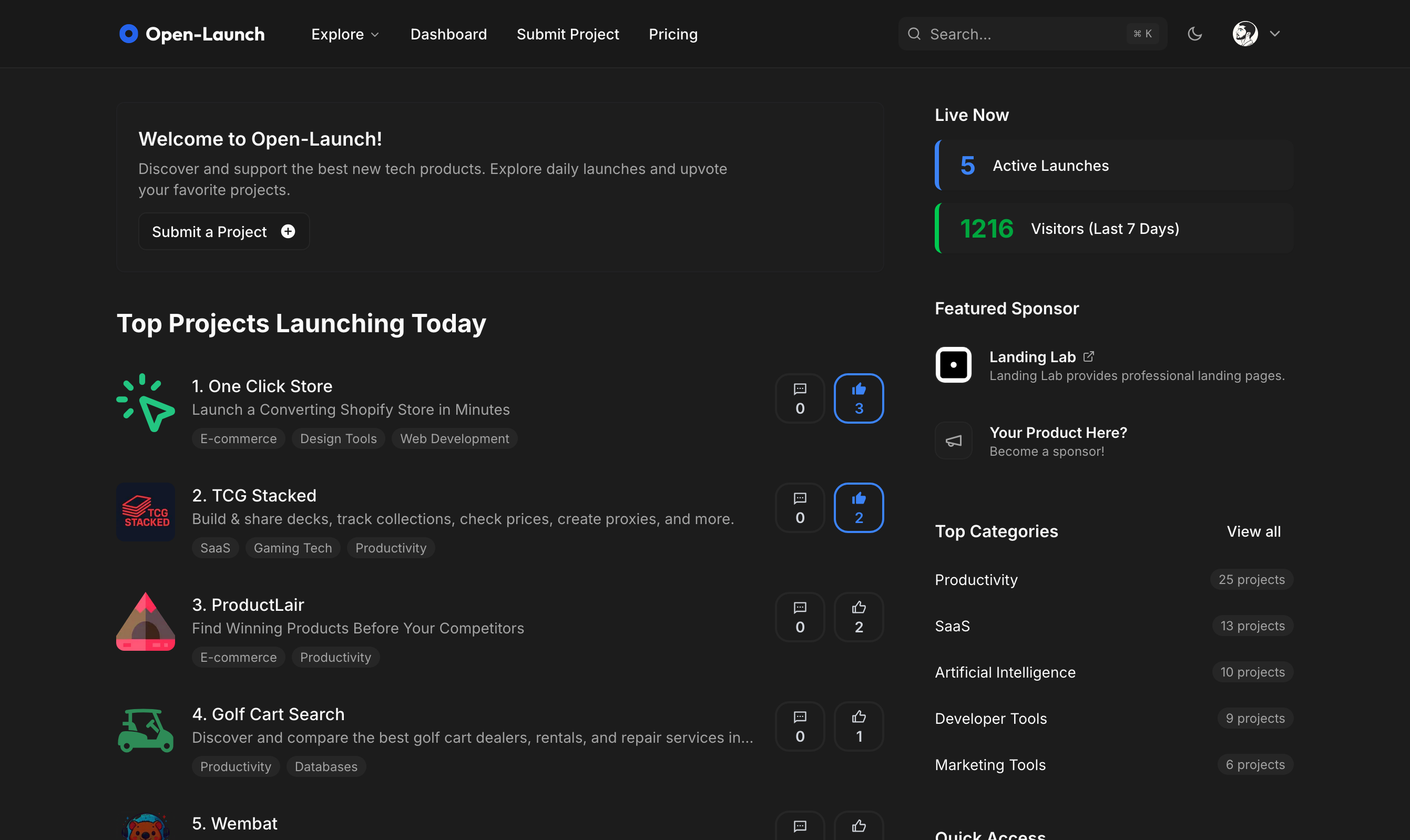Open Landing Lab external link icon
The width and height of the screenshot is (1410, 840).
point(1088,356)
